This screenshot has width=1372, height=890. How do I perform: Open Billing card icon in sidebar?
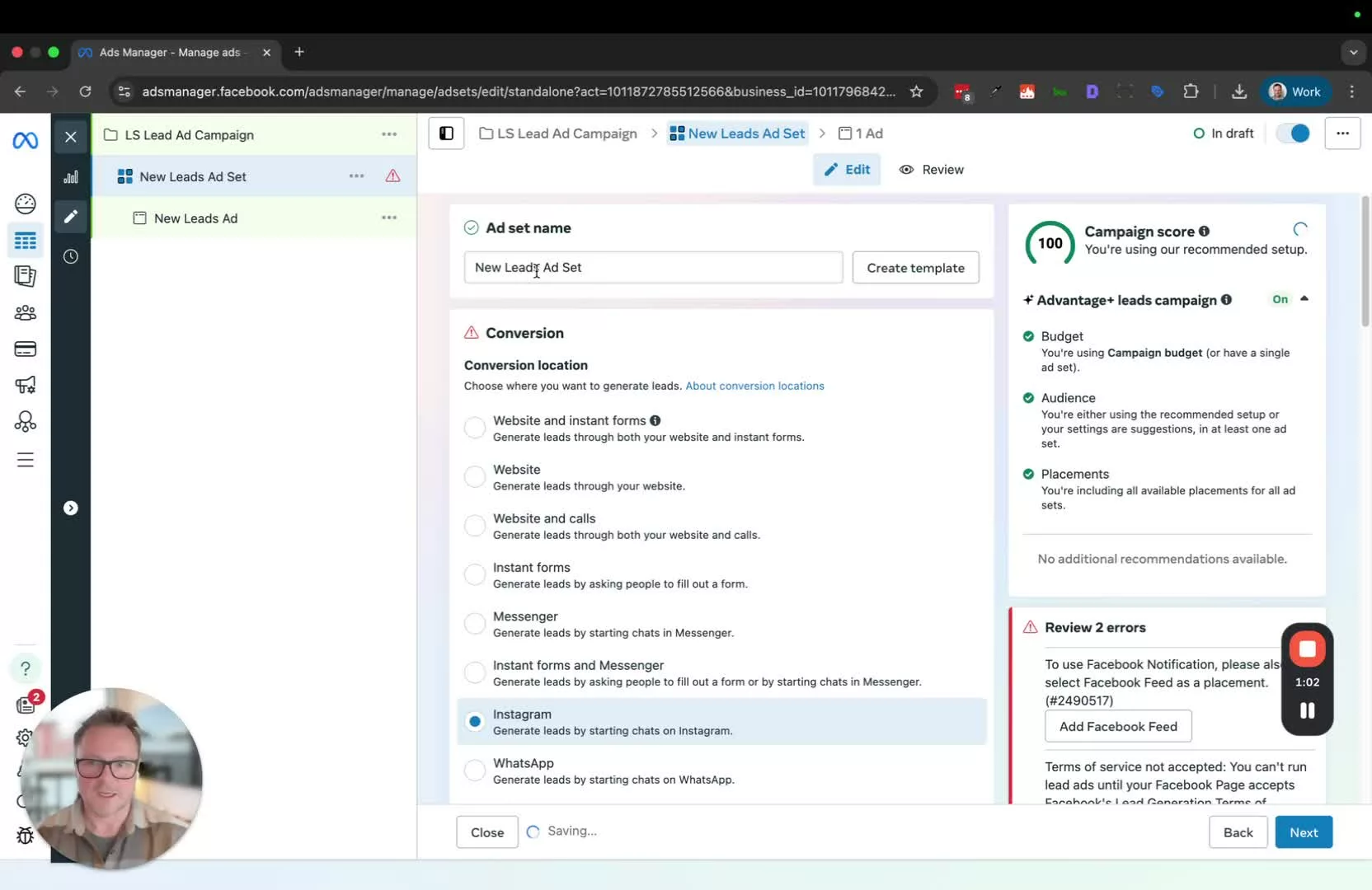point(26,349)
